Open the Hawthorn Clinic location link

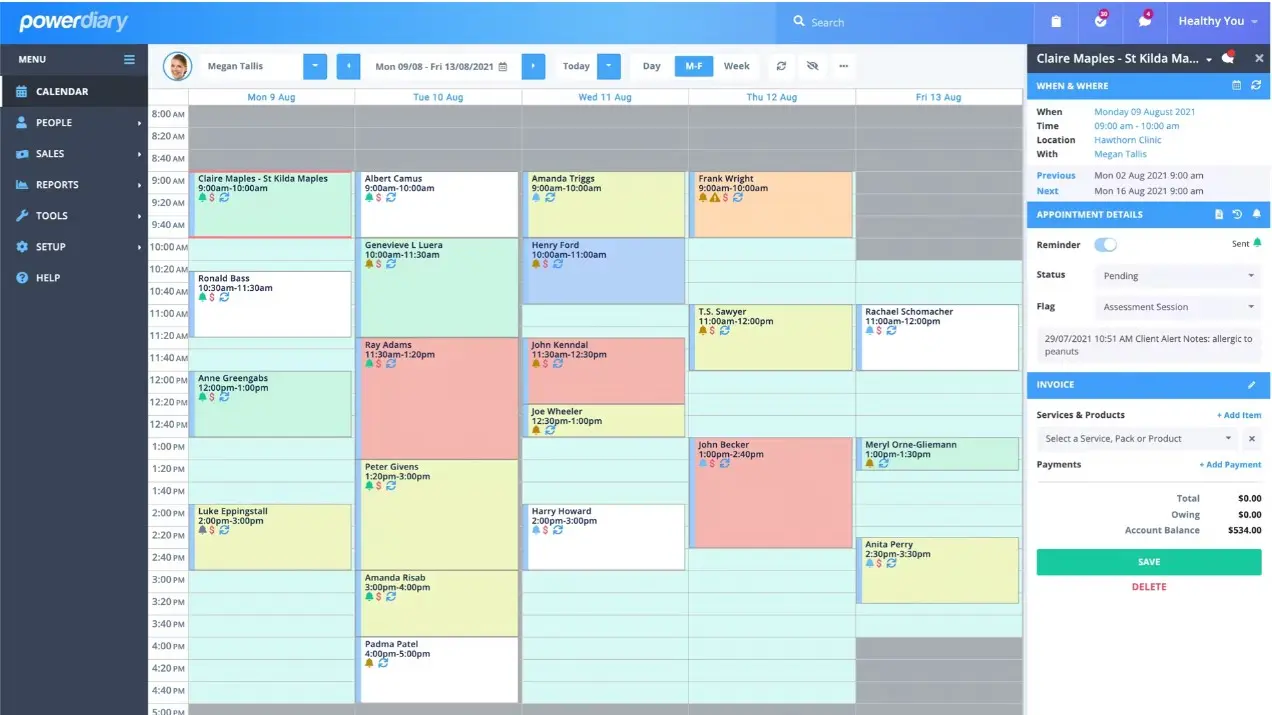[x=1127, y=139]
